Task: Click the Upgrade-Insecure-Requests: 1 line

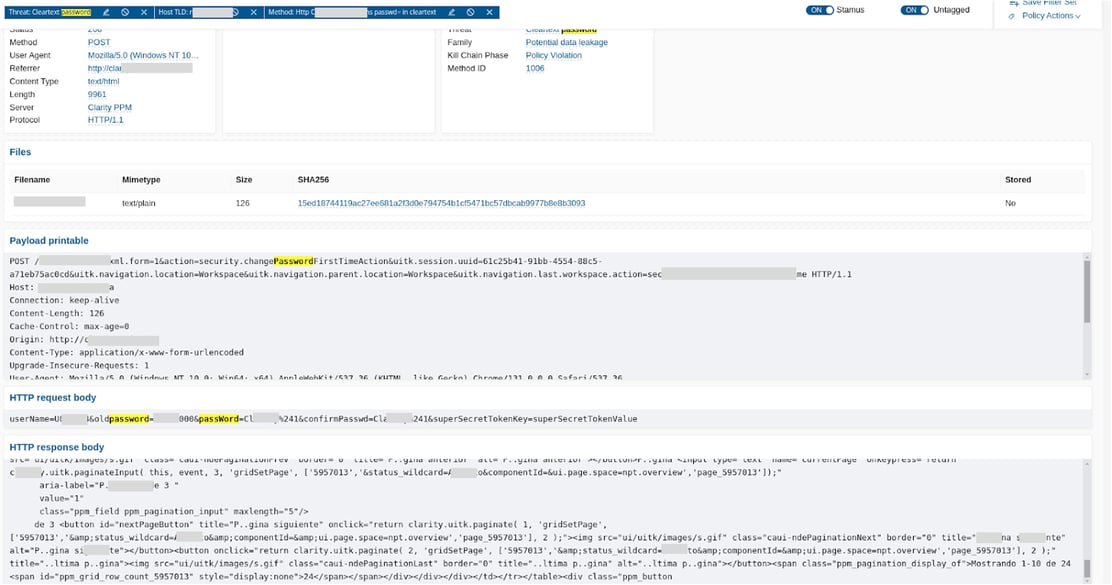Action: pyautogui.click(x=79, y=365)
